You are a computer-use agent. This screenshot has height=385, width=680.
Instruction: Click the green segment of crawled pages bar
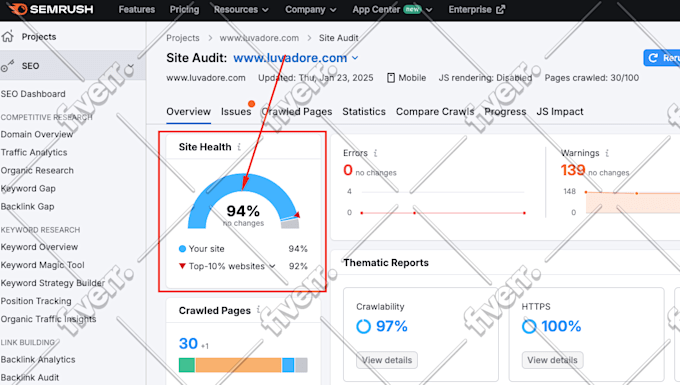pos(186,365)
